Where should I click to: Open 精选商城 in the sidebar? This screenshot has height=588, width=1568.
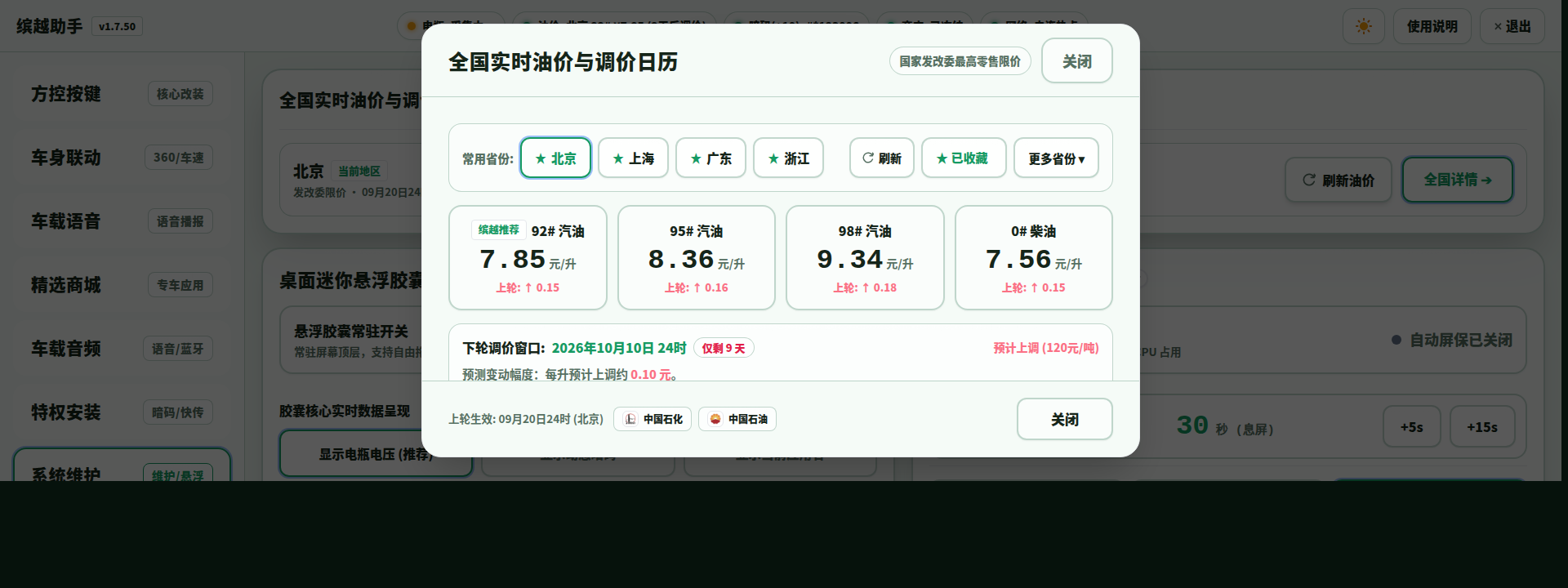121,285
